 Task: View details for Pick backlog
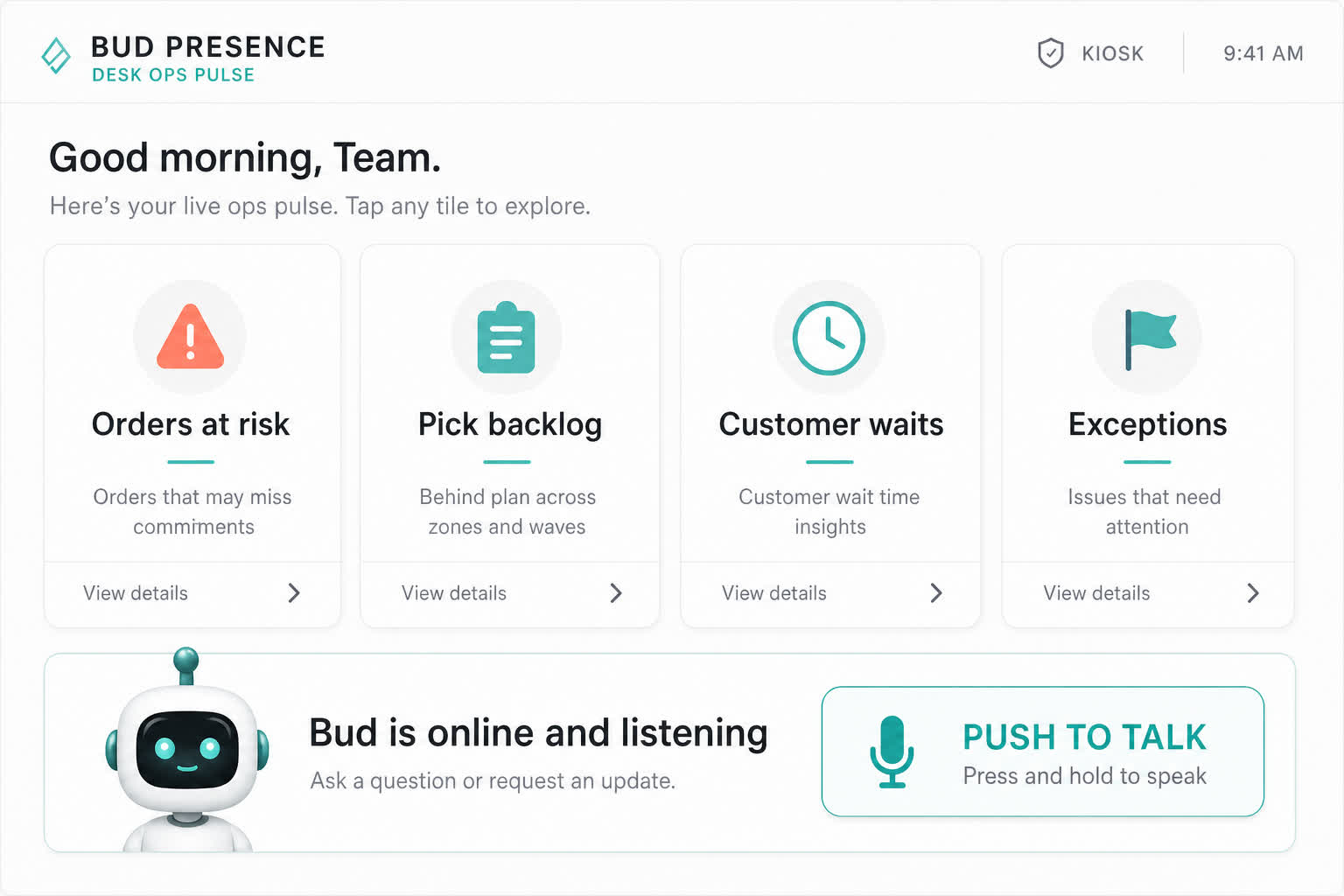(x=454, y=593)
